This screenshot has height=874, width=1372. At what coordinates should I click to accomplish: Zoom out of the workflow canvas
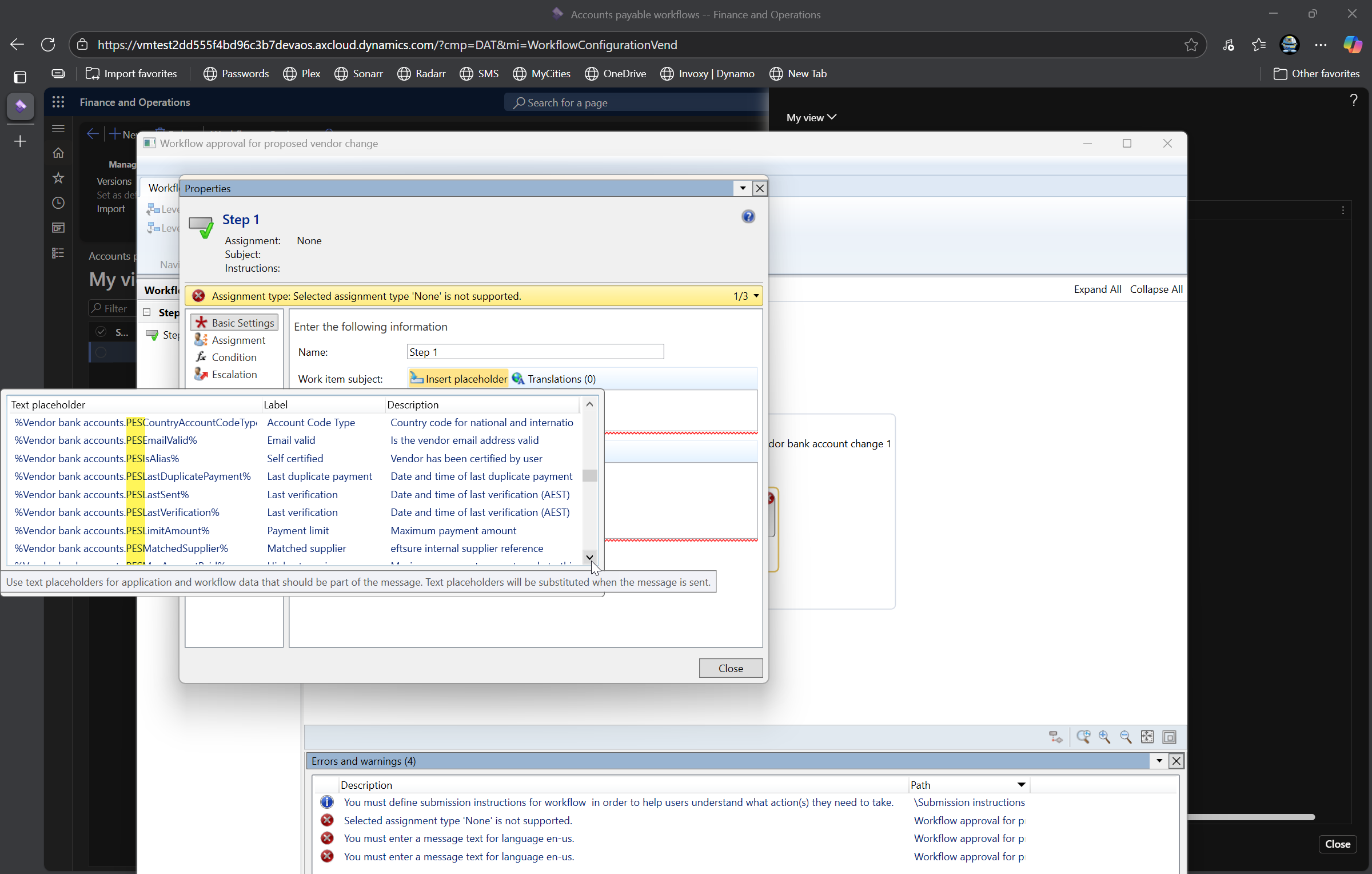pyautogui.click(x=1126, y=737)
